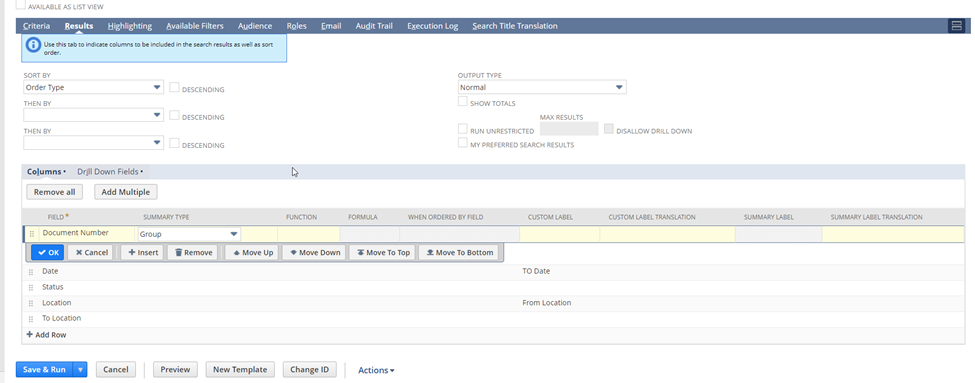This screenshot has width=975, height=383.
Task: View the Execution Log tab
Action: point(432,26)
